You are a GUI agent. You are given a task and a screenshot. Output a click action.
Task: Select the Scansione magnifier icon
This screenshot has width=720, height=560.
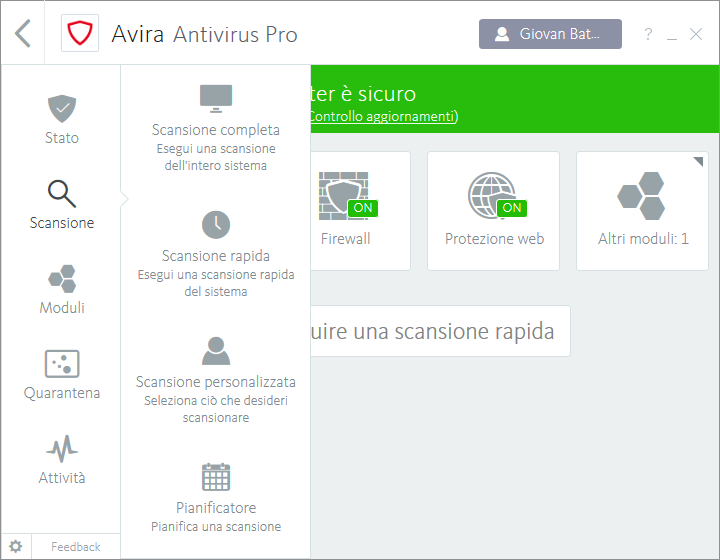click(x=61, y=194)
